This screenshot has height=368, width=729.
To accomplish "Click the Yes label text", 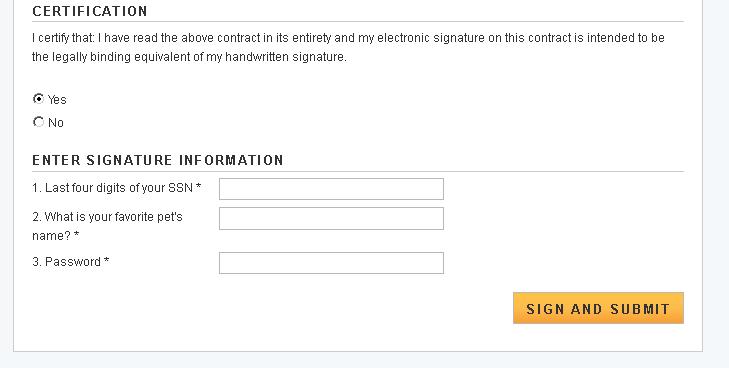I will (x=57, y=99).
